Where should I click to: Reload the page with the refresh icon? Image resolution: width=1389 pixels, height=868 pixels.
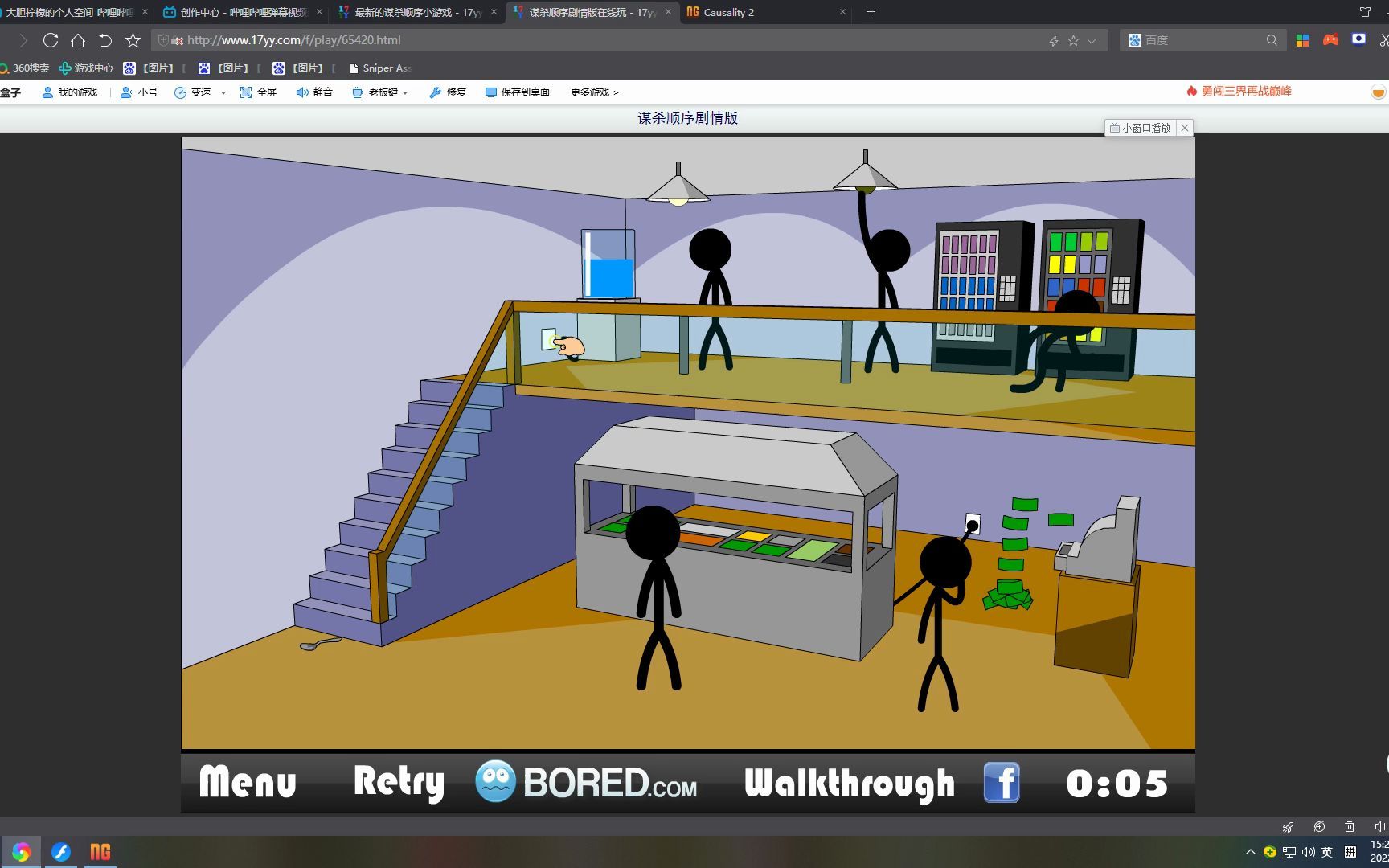[51, 40]
